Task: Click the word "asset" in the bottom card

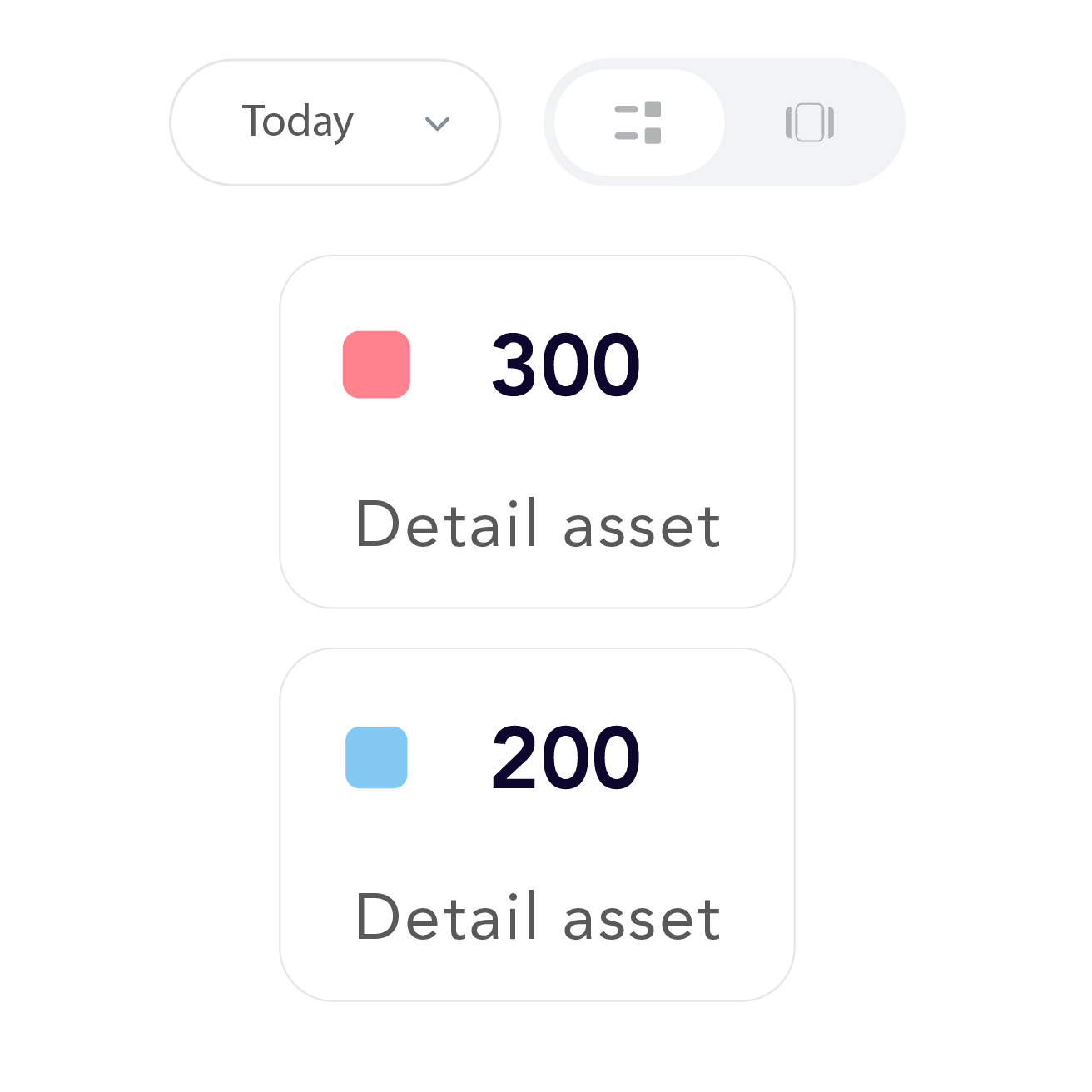Action: tap(641, 919)
